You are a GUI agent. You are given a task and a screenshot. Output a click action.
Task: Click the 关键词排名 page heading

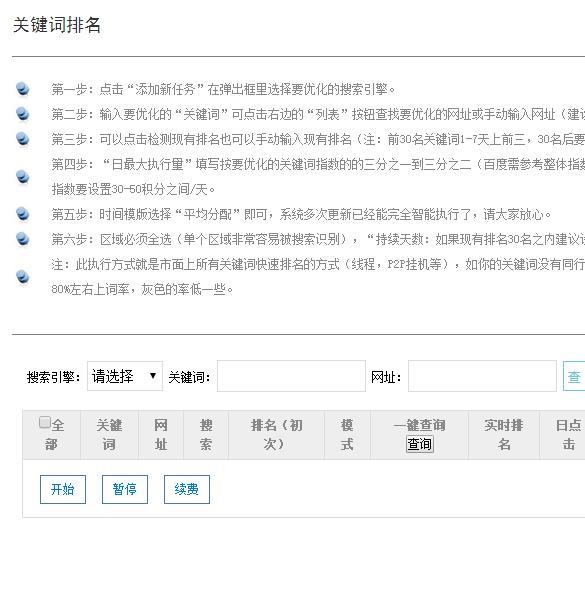click(57, 25)
